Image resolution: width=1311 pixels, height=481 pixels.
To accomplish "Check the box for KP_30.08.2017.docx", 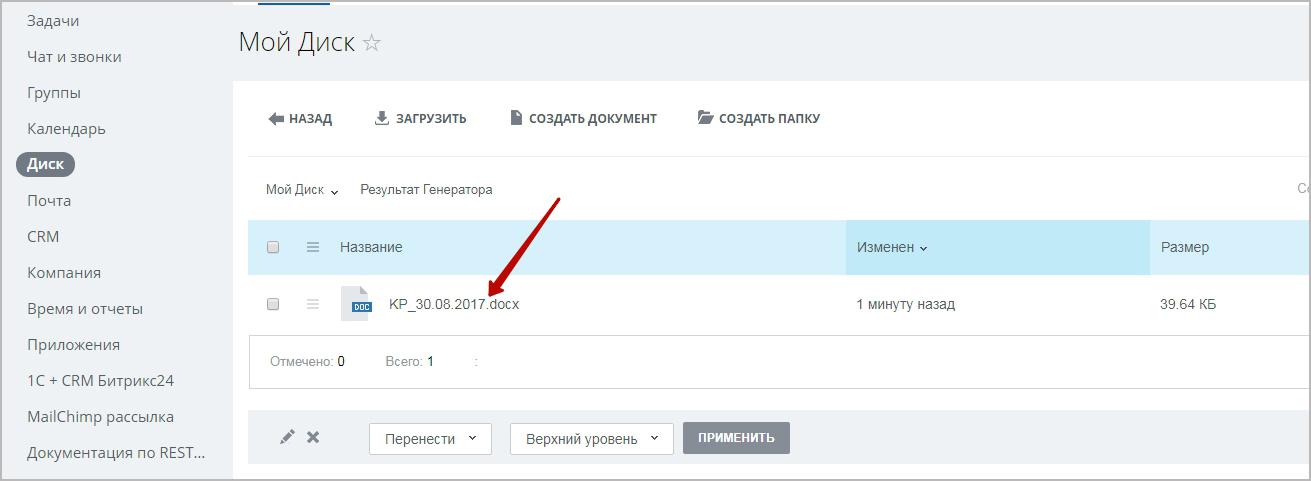I will (273, 304).
